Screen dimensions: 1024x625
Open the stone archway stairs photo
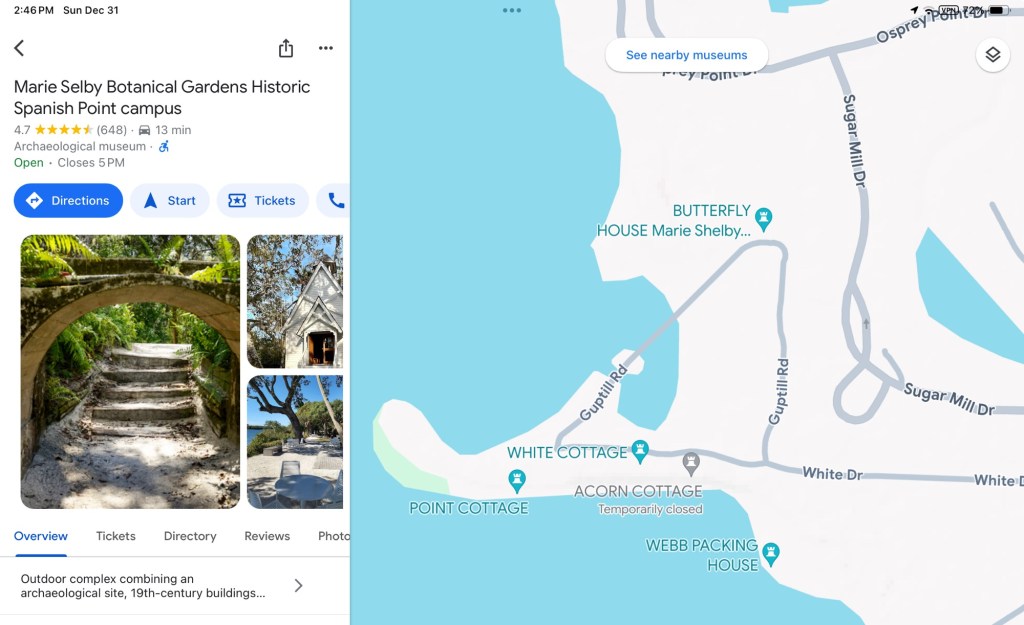tap(130, 372)
